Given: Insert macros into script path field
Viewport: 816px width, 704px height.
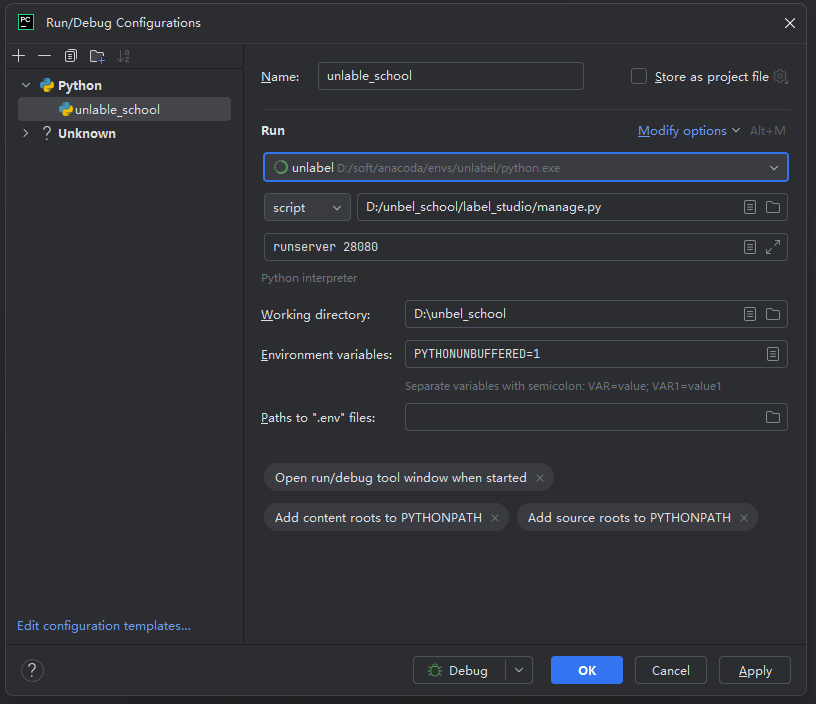Looking at the screenshot, I should tap(749, 207).
